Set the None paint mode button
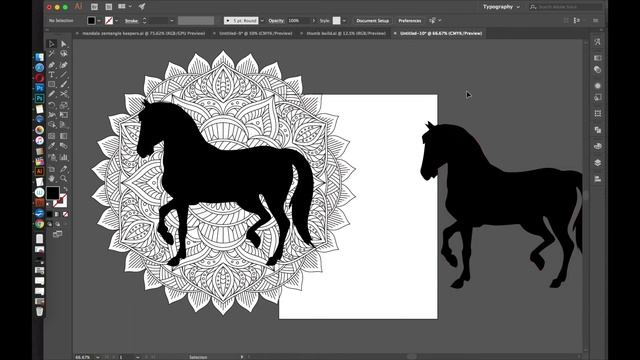Screen dimensions: 640x360 pyautogui.click(x=65, y=214)
